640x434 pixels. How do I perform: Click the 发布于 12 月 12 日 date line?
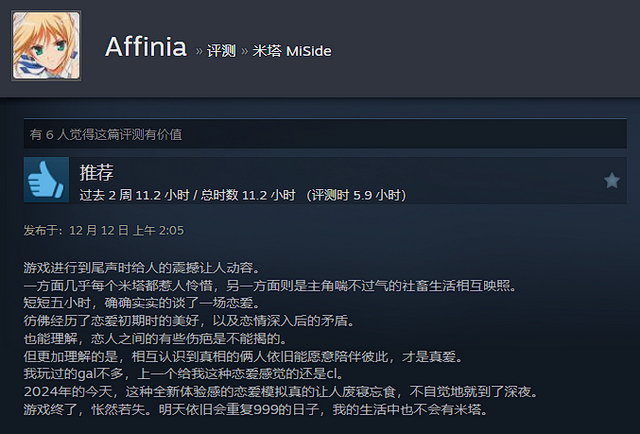tap(104, 231)
